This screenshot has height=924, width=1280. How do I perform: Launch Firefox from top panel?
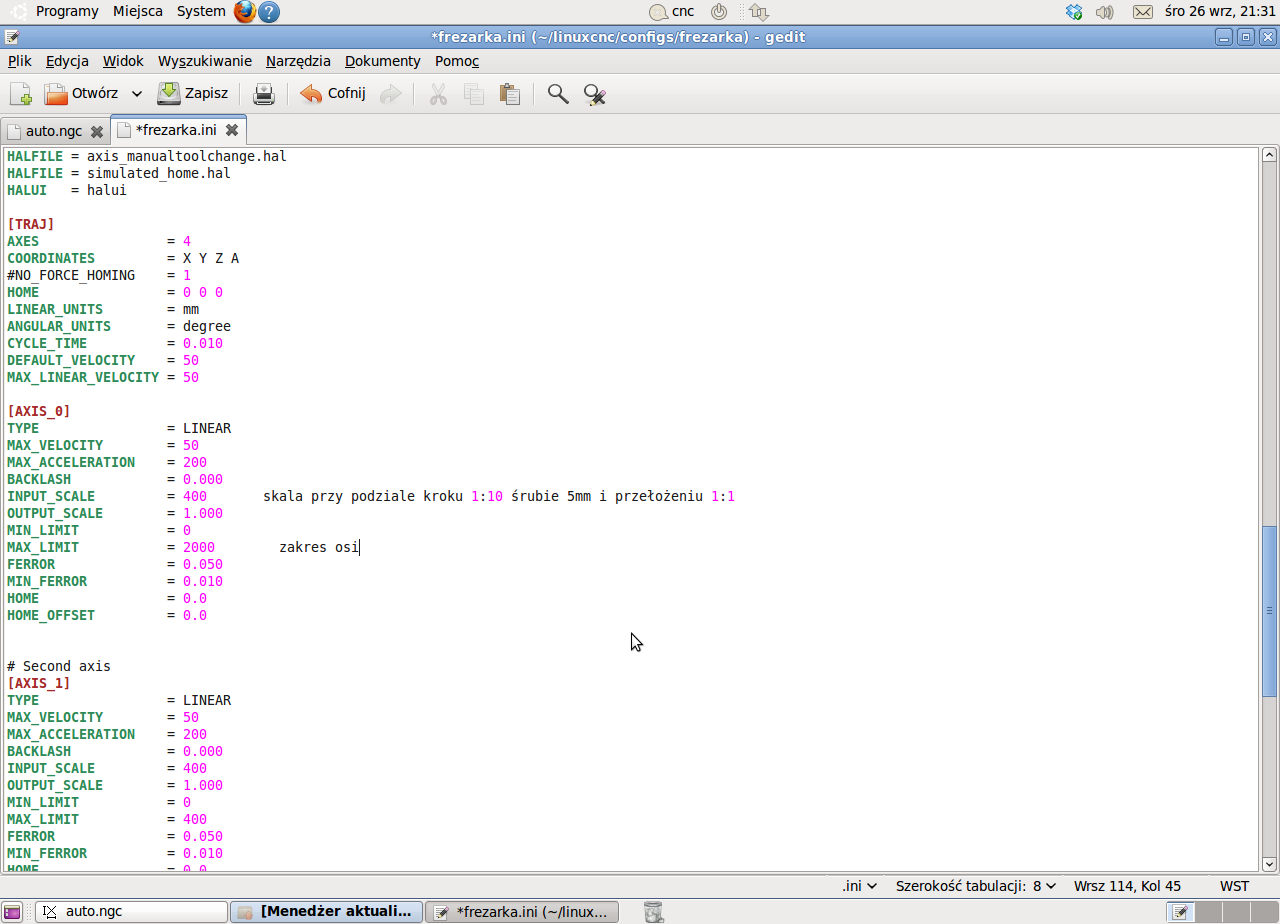point(245,12)
